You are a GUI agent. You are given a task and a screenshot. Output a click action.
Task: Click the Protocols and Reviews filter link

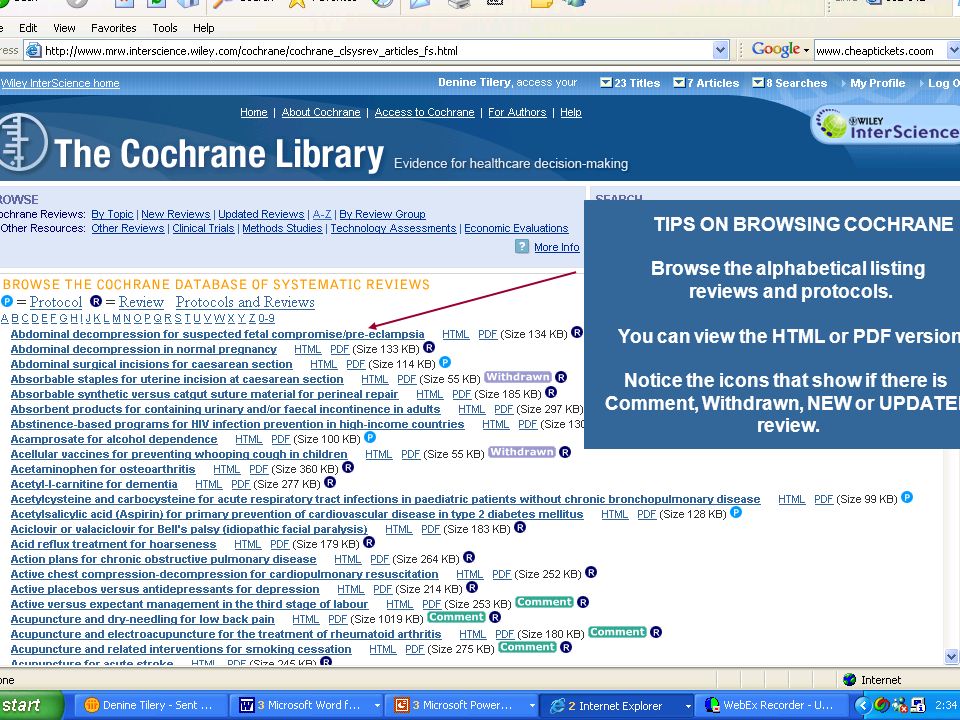coord(245,302)
